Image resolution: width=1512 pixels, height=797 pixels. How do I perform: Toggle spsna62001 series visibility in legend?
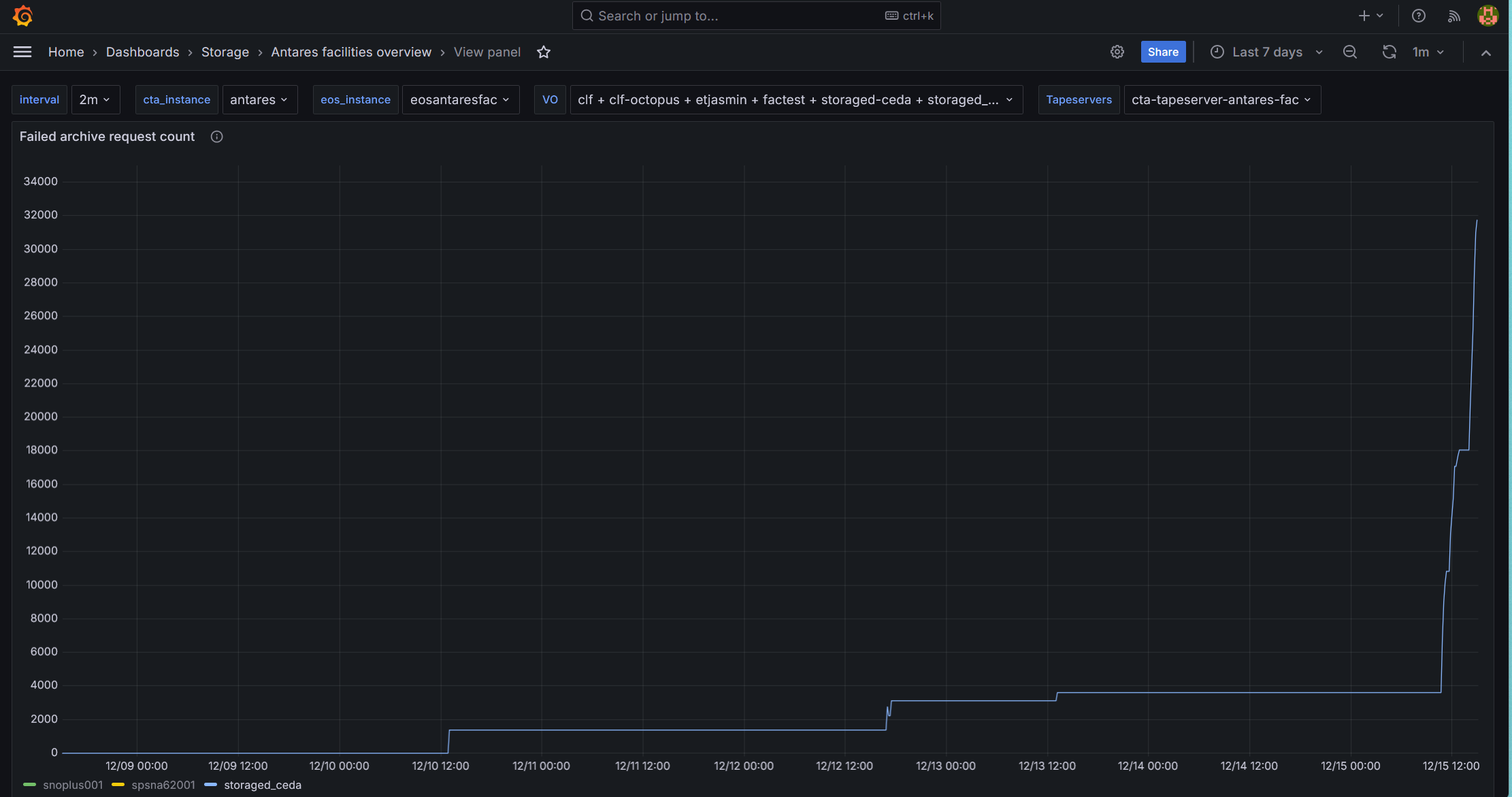(x=163, y=785)
